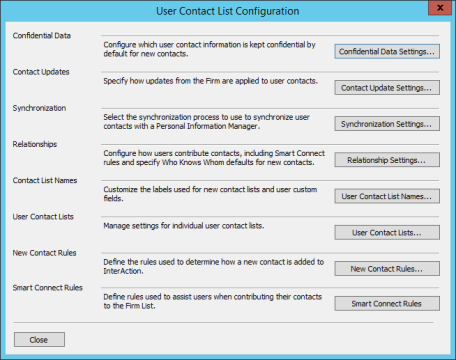Open Relationship Settings
456x360 pixels.
pos(387,160)
